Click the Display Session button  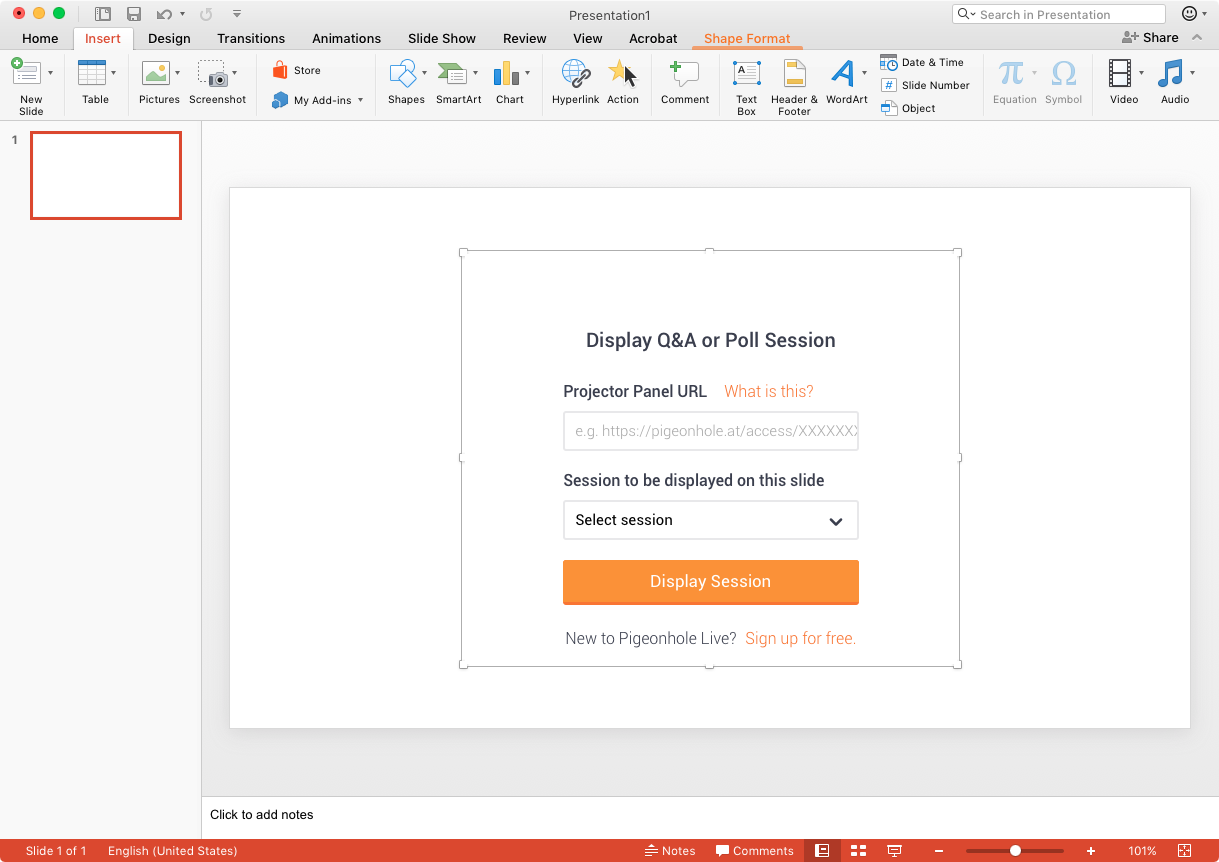click(711, 582)
